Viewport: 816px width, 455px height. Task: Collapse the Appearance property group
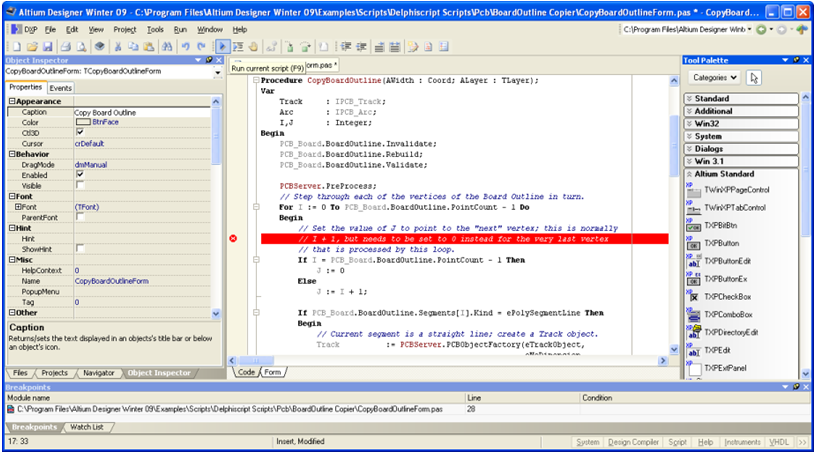(11, 101)
